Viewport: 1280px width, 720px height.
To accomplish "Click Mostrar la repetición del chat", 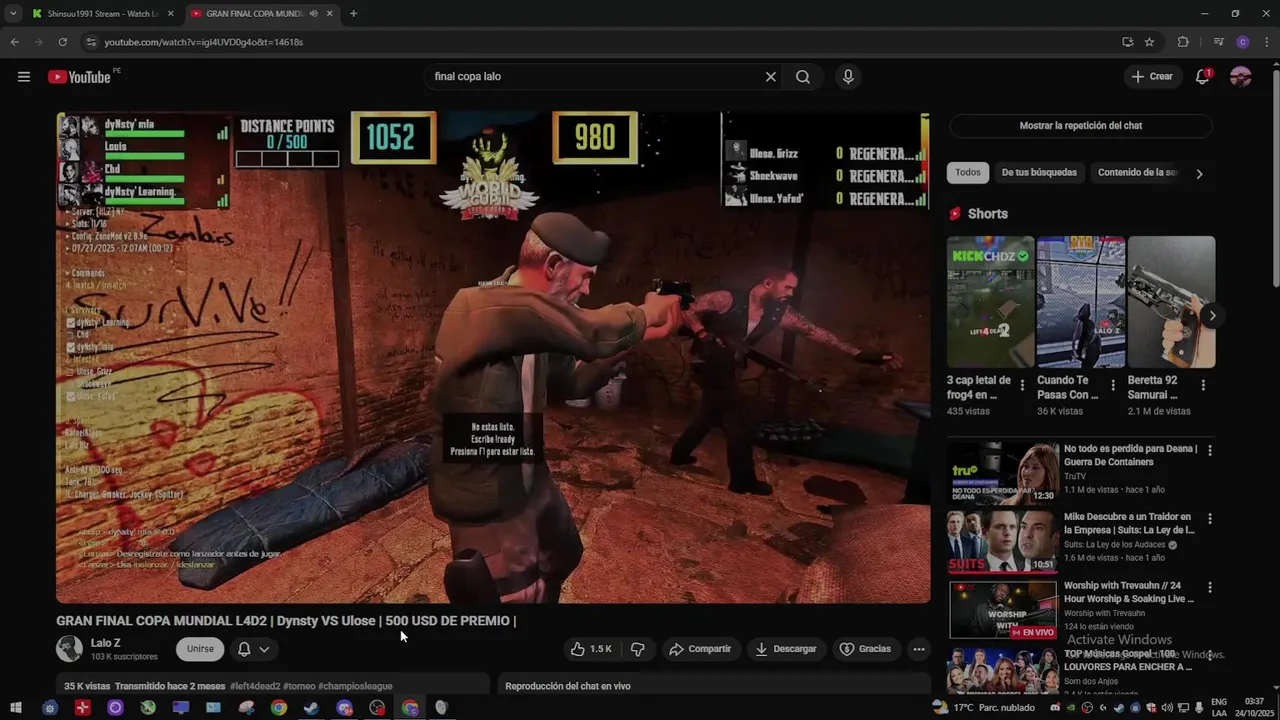I will tap(1080, 126).
